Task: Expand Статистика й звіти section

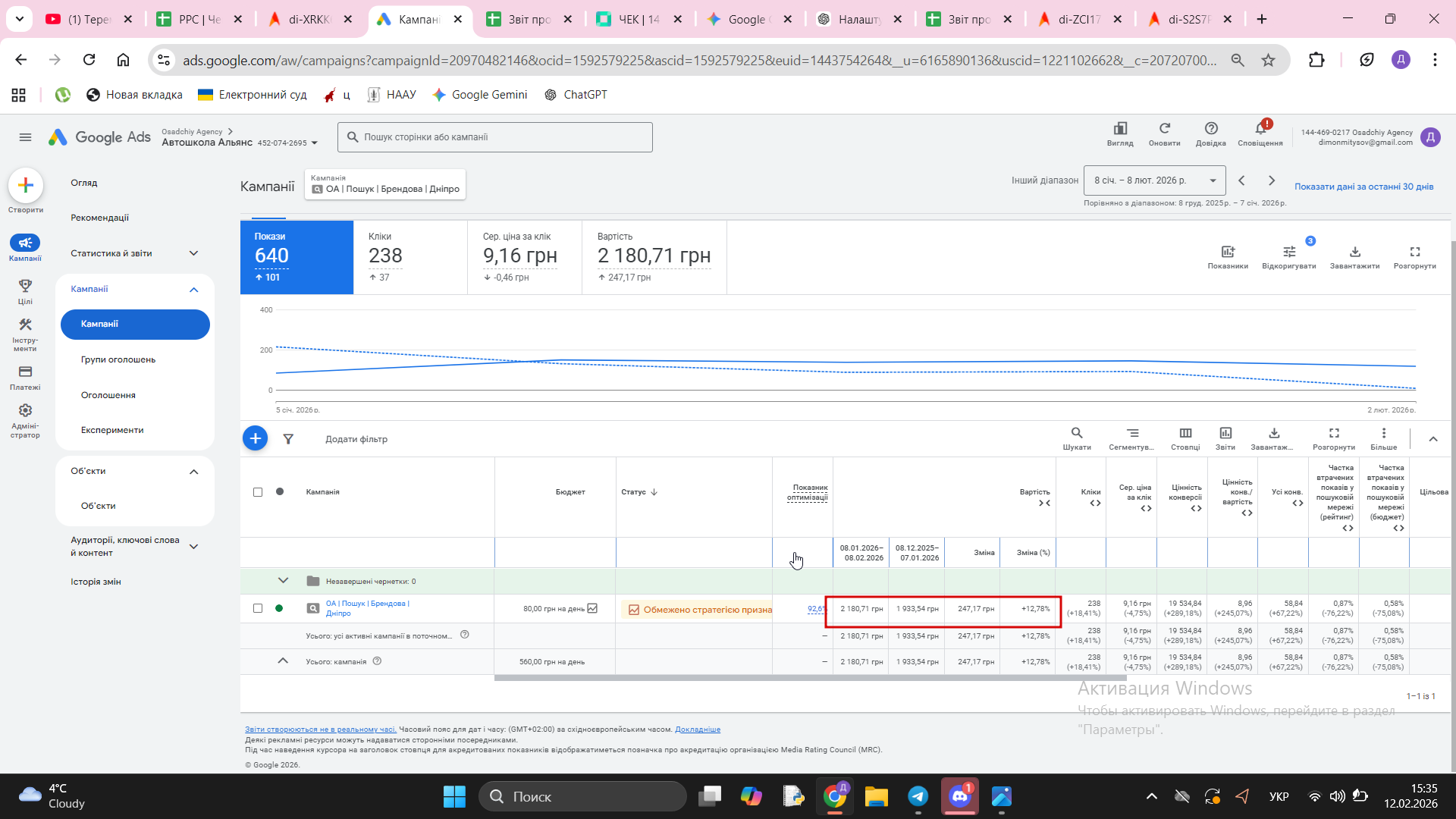Action: click(x=193, y=253)
